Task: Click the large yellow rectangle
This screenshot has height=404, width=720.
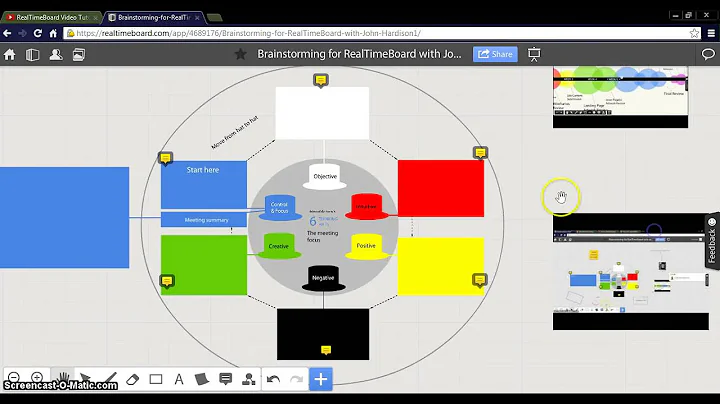Action: pyautogui.click(x=441, y=266)
